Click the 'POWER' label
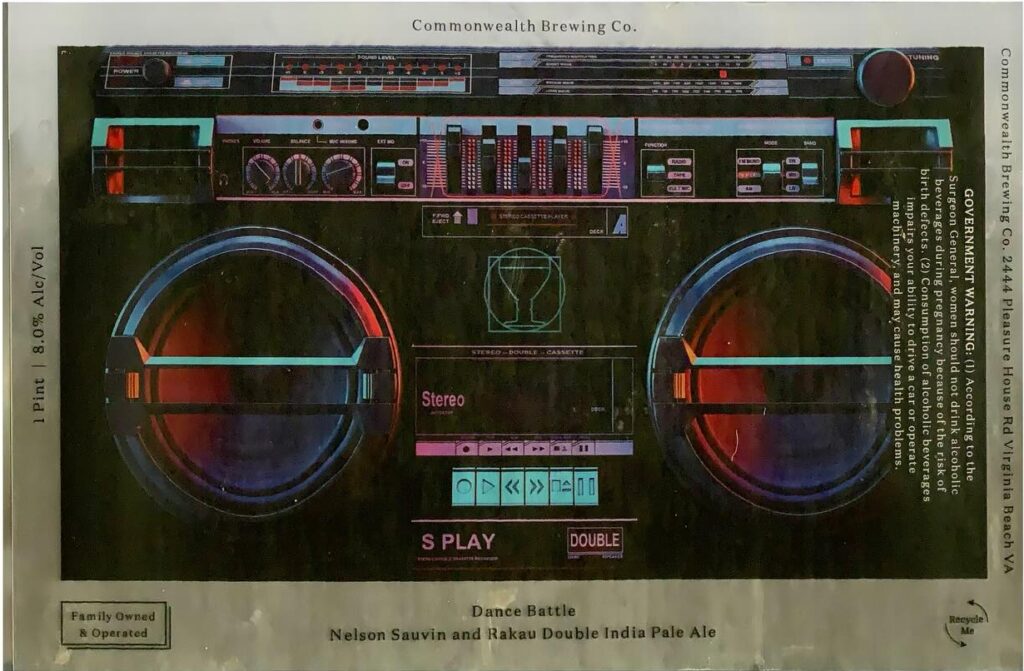This screenshot has height=671, width=1024. tap(126, 71)
